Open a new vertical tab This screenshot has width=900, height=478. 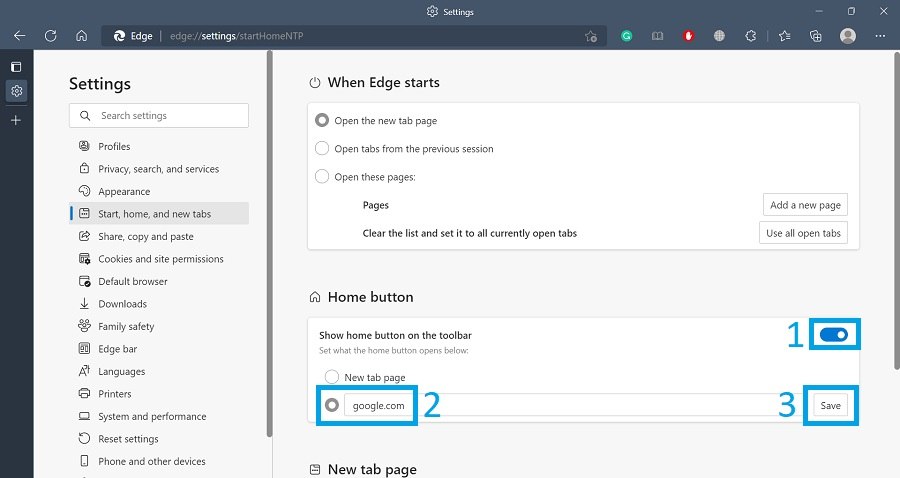point(16,120)
